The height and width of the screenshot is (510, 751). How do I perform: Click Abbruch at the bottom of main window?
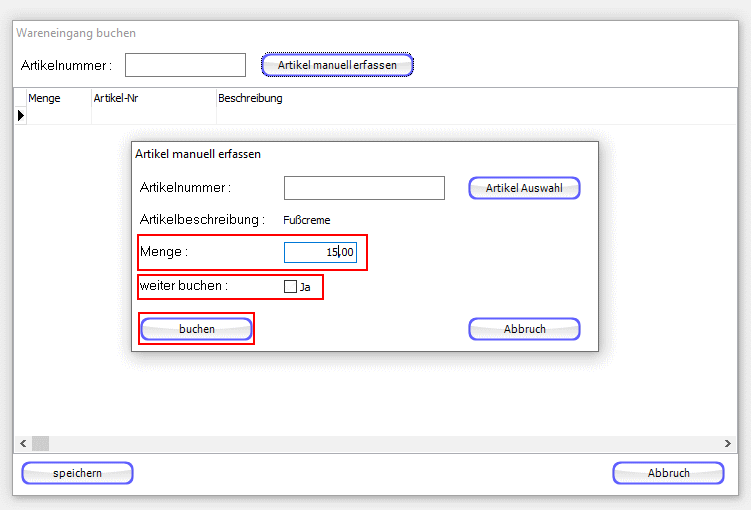668,473
